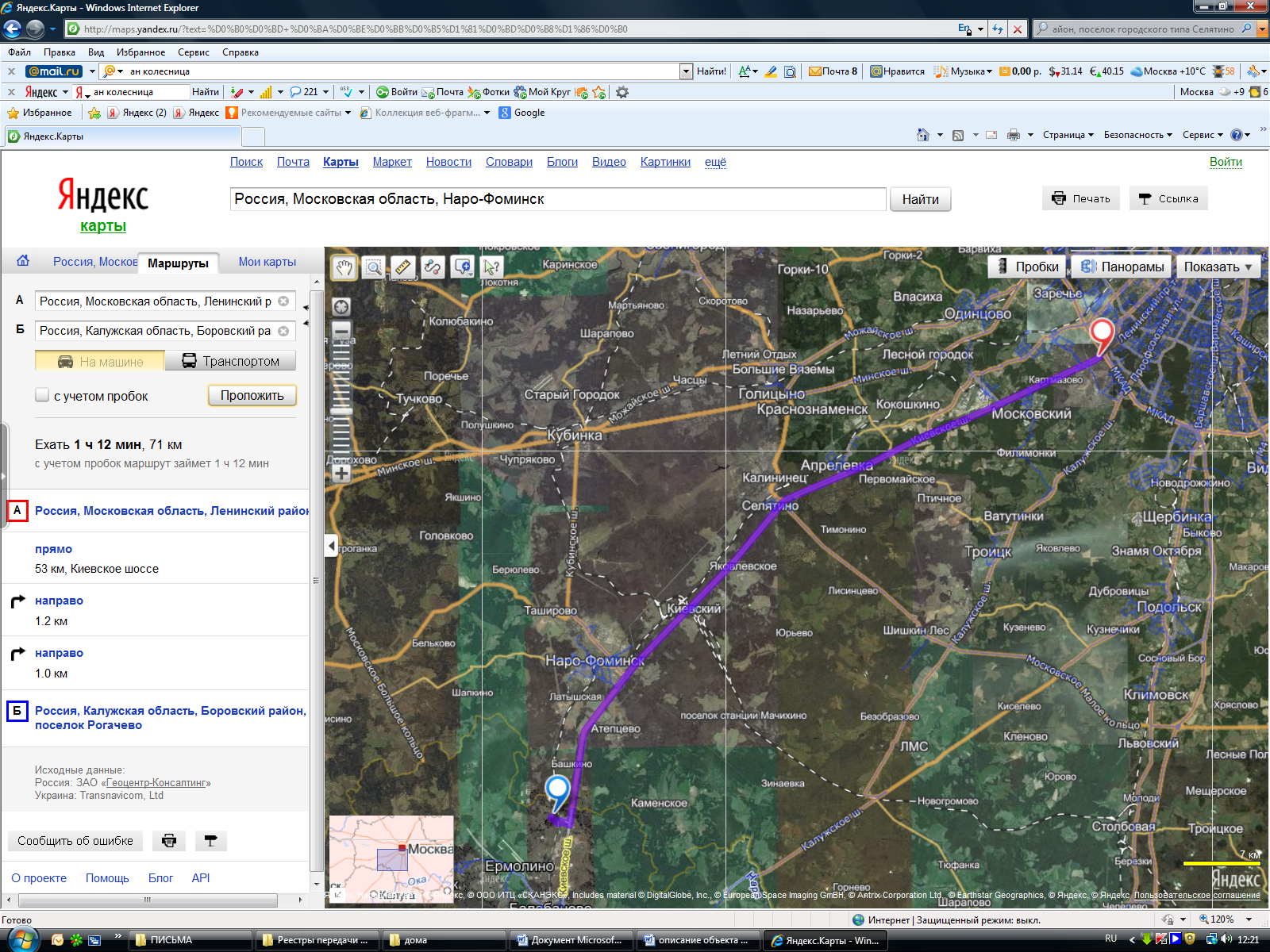Select the hand pan map tool
This screenshot has width=1270, height=952.
(344, 267)
